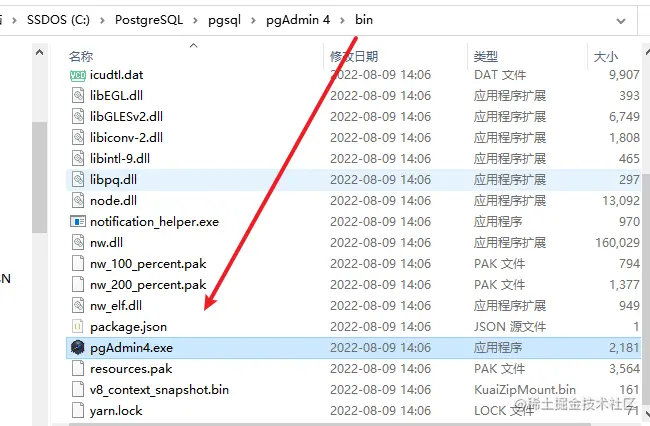Select the notification_helper.exe file name
This screenshot has height=426, width=650.
[x=154, y=222]
